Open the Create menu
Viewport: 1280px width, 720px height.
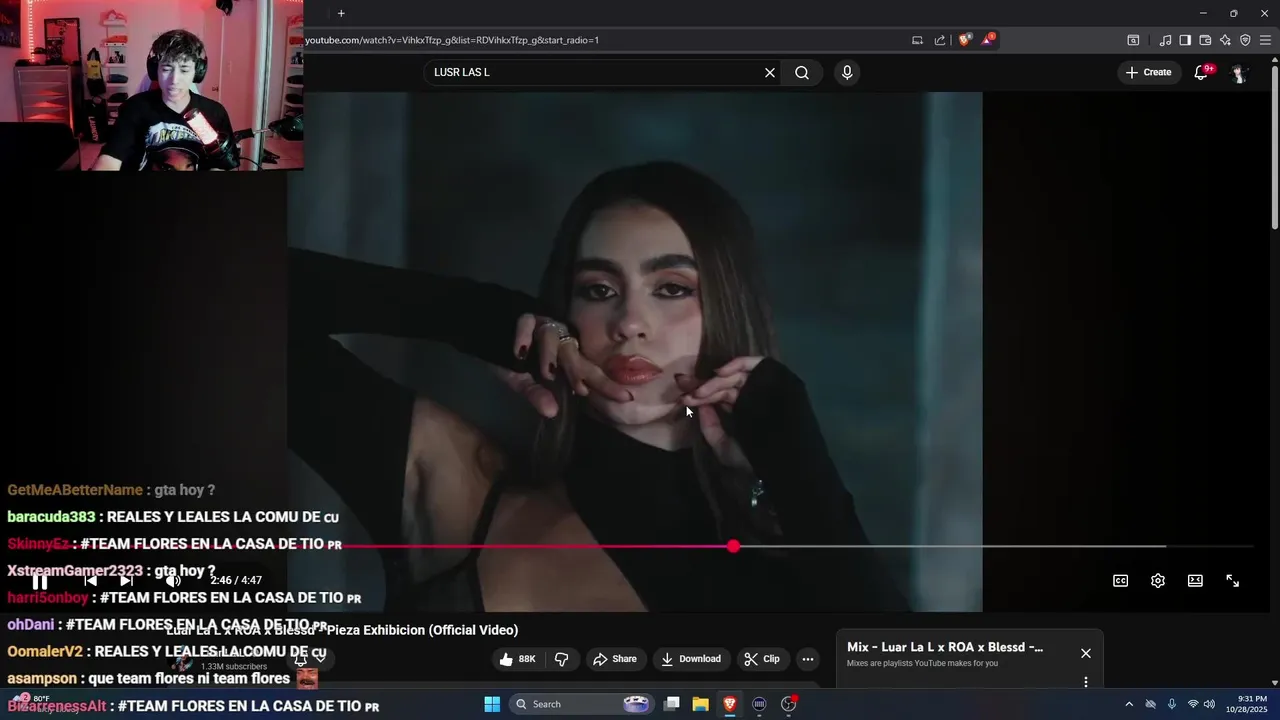click(x=1148, y=72)
